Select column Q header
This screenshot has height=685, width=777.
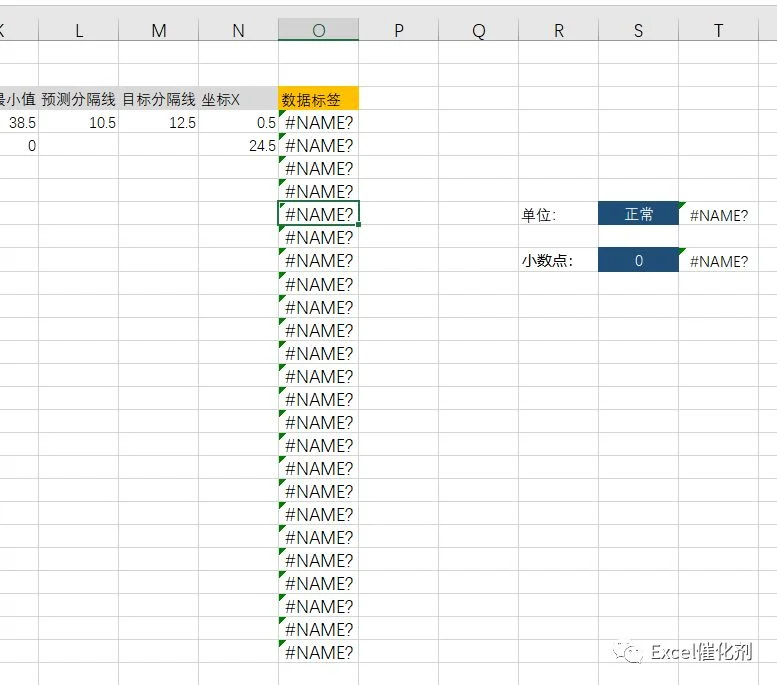pyautogui.click(x=478, y=30)
